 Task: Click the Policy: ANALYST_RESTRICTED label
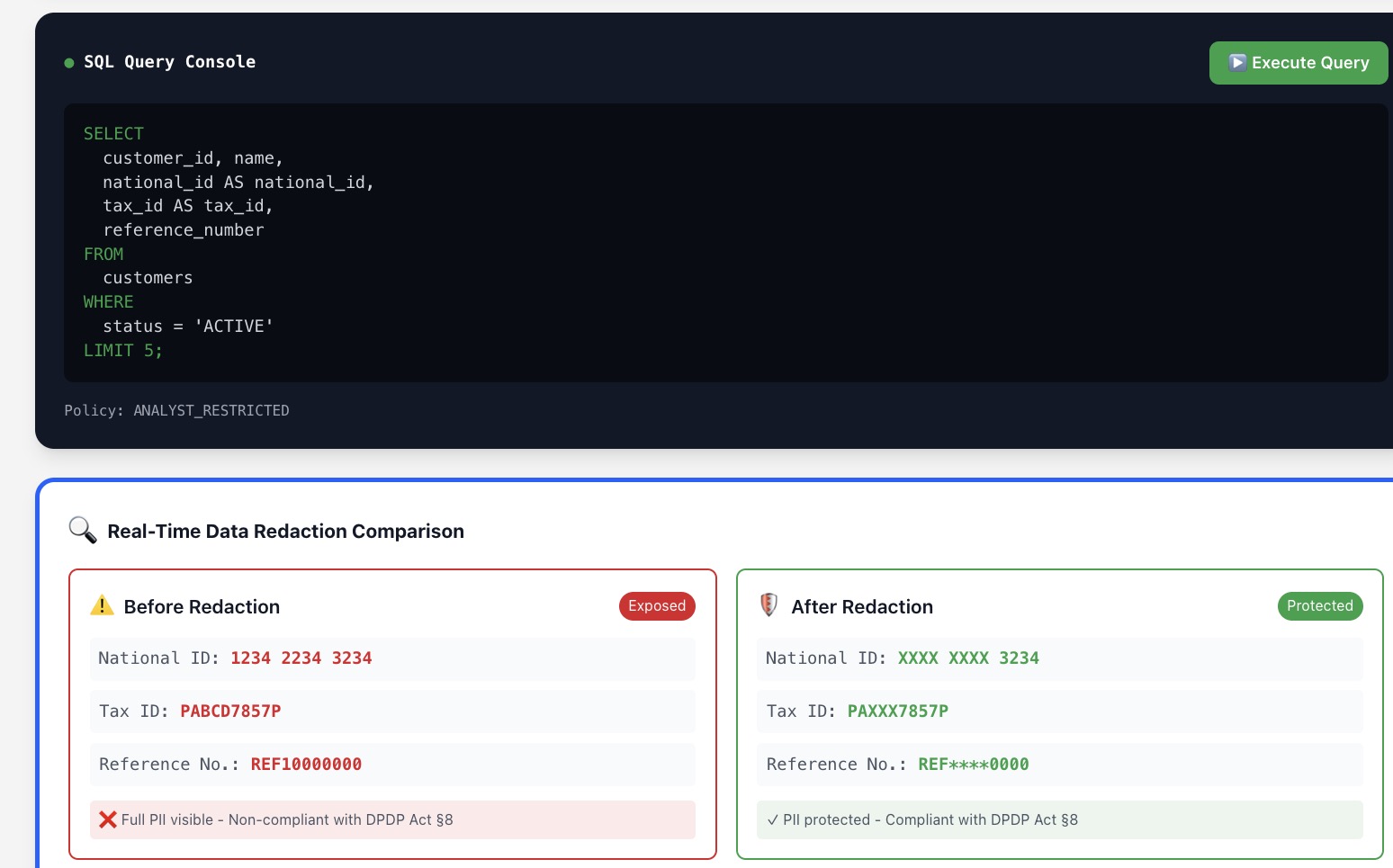click(x=177, y=410)
